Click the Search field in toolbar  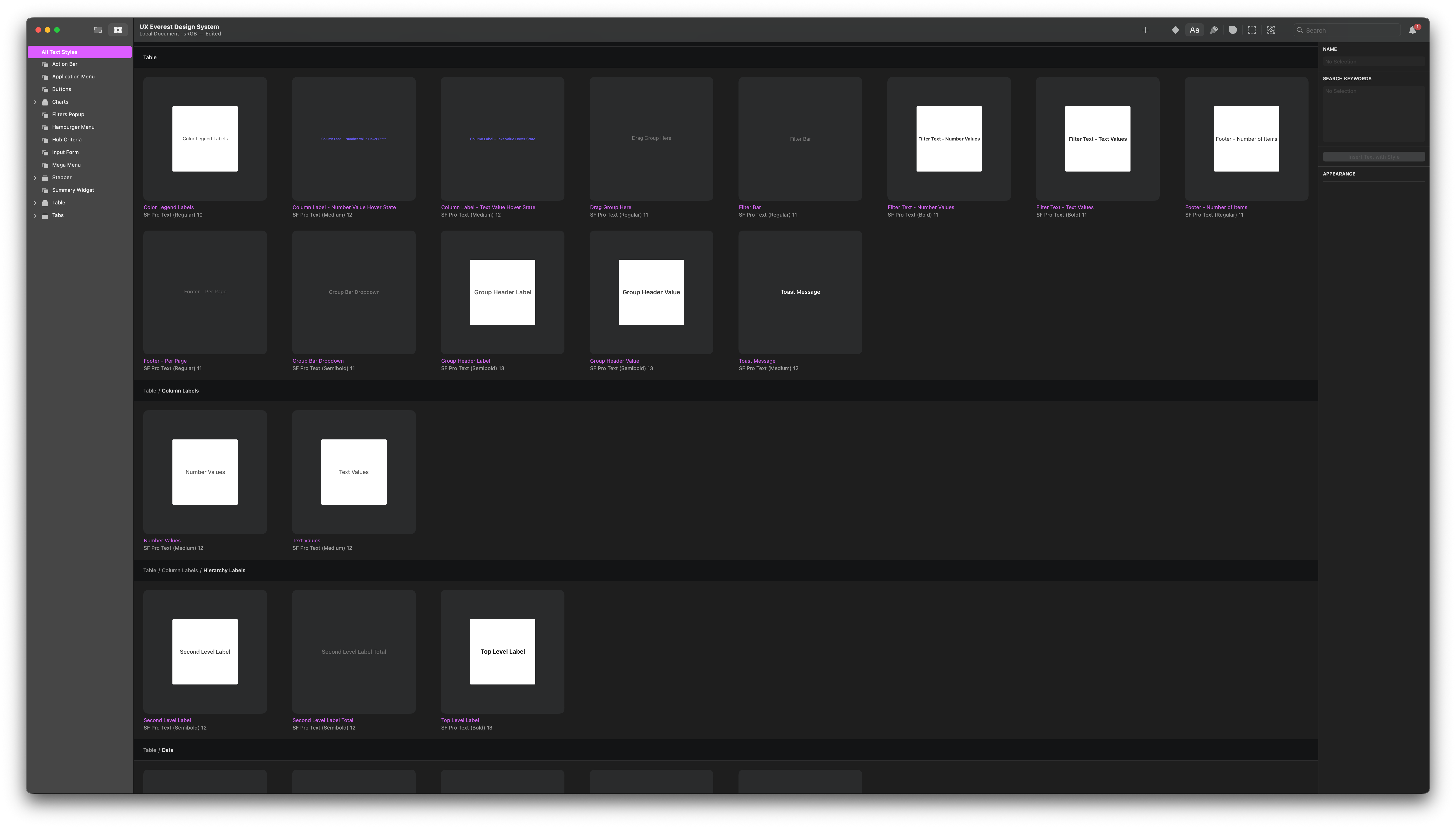tap(1350, 30)
